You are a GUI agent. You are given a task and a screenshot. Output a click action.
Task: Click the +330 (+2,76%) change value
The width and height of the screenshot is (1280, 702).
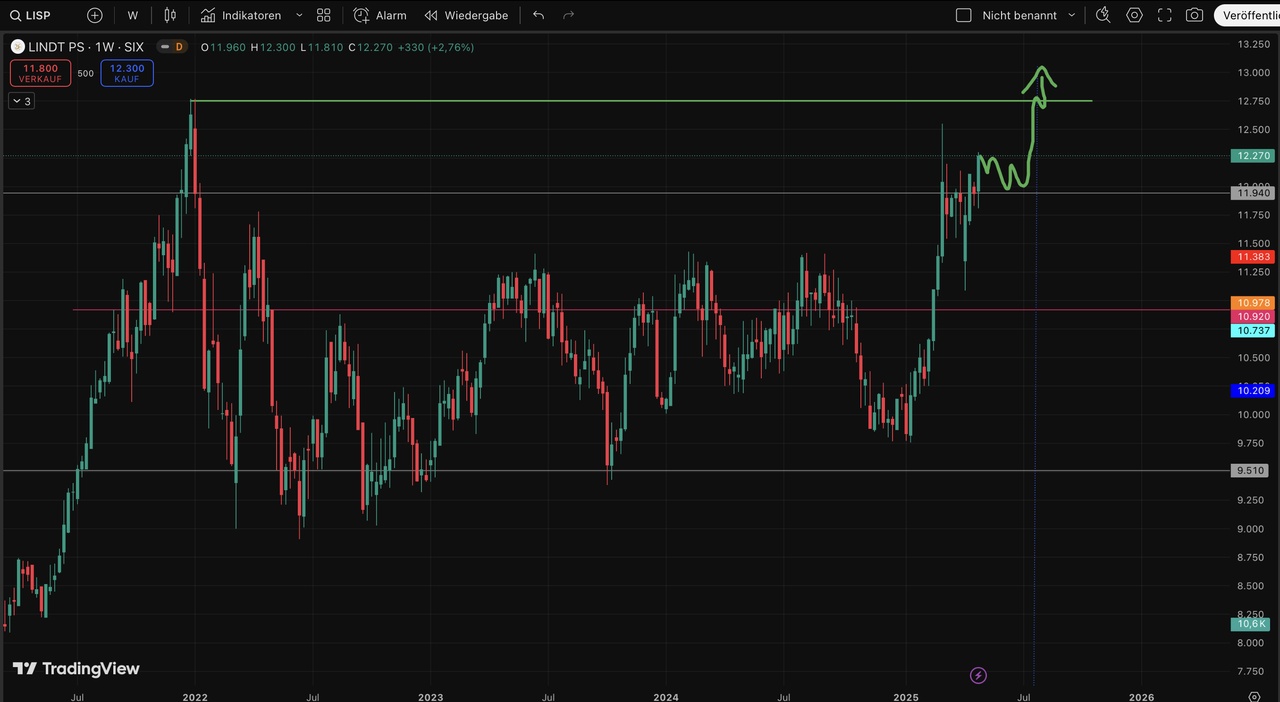[434, 47]
